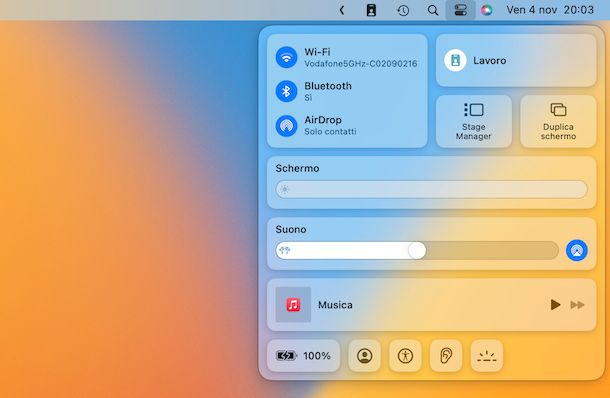
Task: Click the focus badge icon in menu bar
Action: [371, 10]
